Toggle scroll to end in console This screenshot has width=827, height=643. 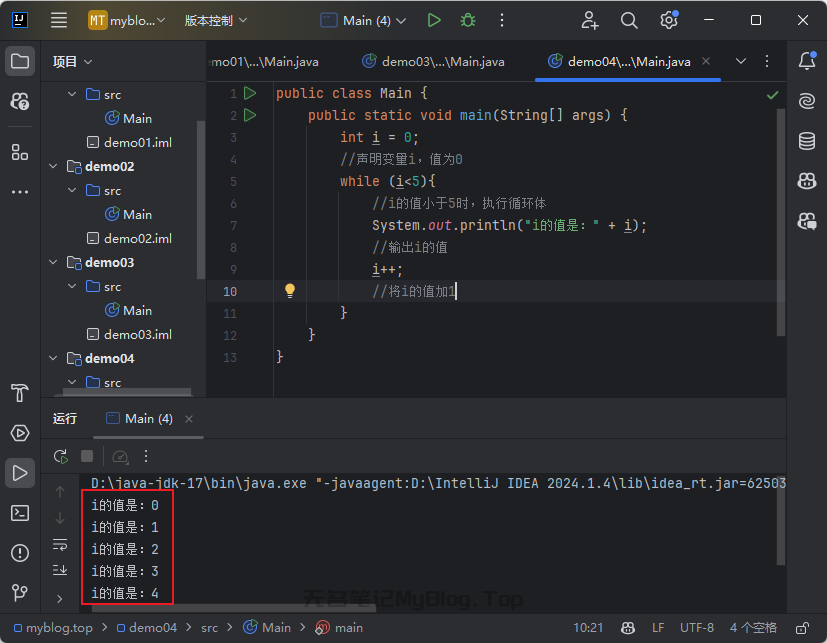[x=60, y=570]
